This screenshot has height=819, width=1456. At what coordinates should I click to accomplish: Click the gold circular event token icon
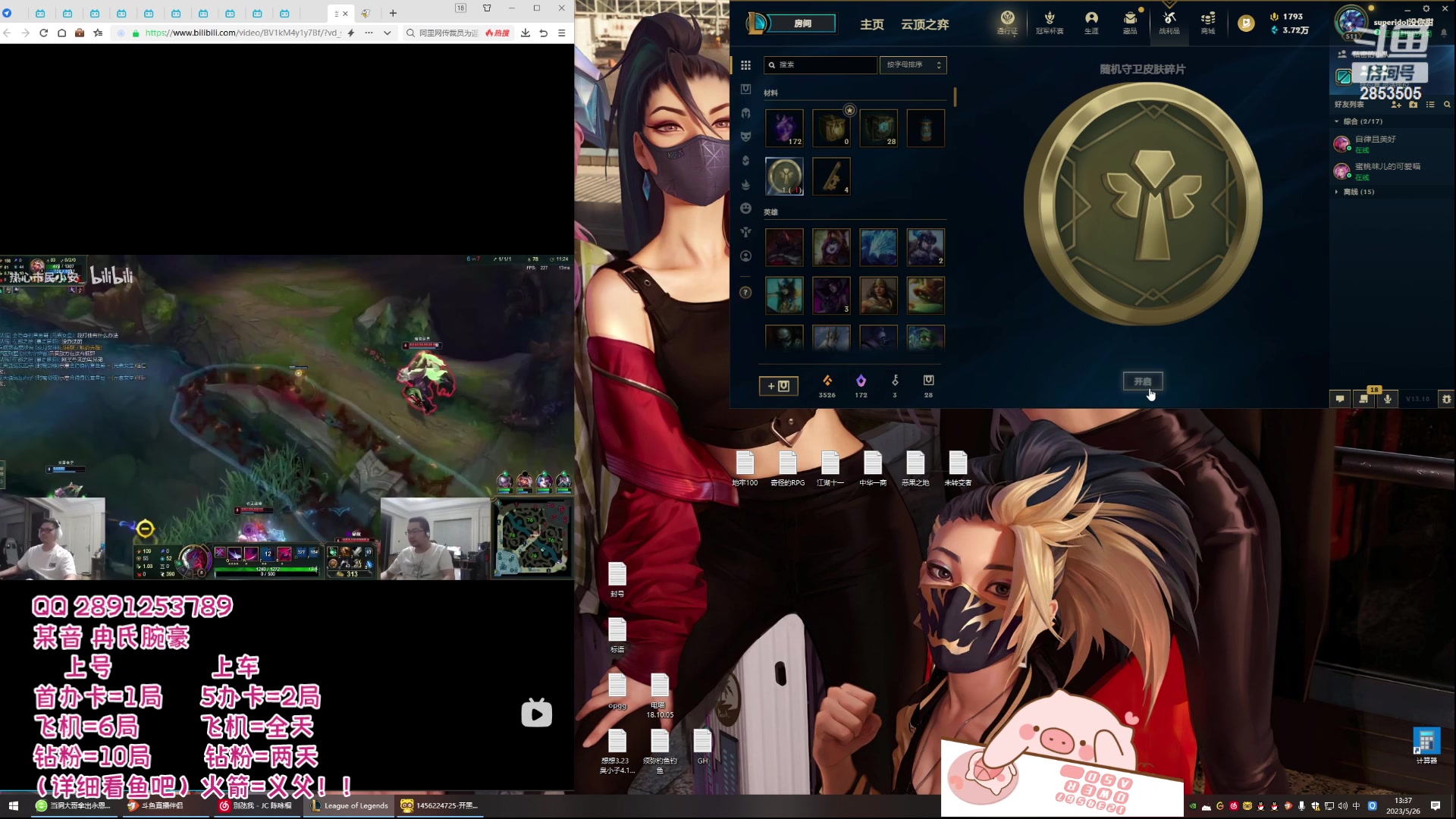pos(1246,24)
